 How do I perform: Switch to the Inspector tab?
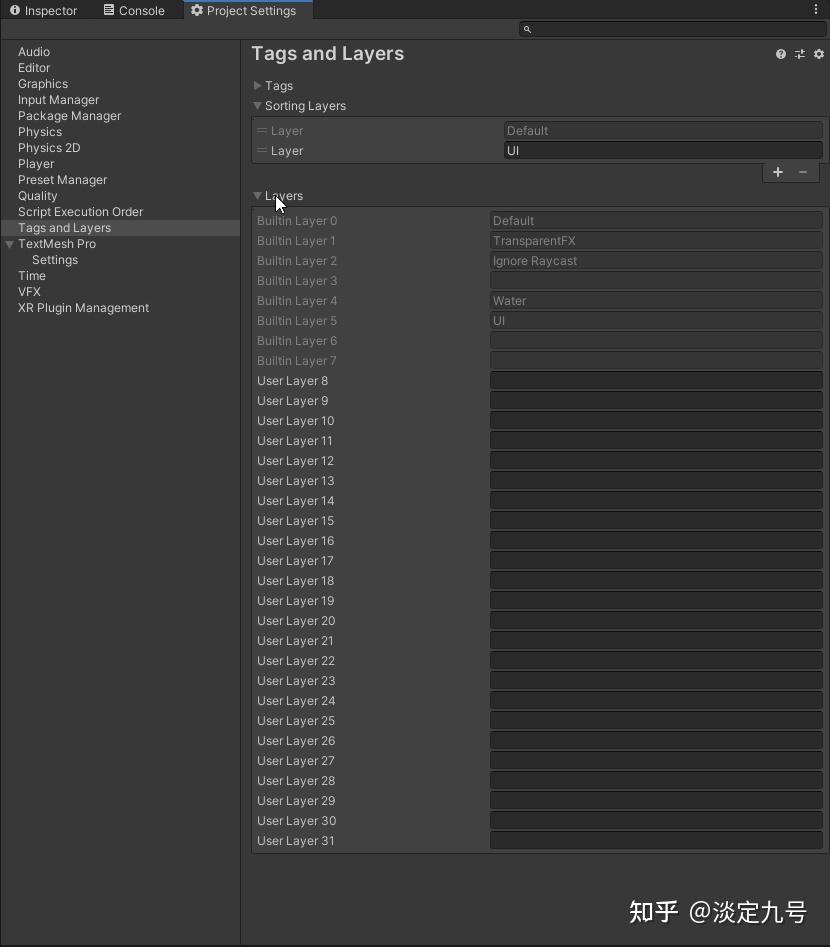click(x=50, y=10)
